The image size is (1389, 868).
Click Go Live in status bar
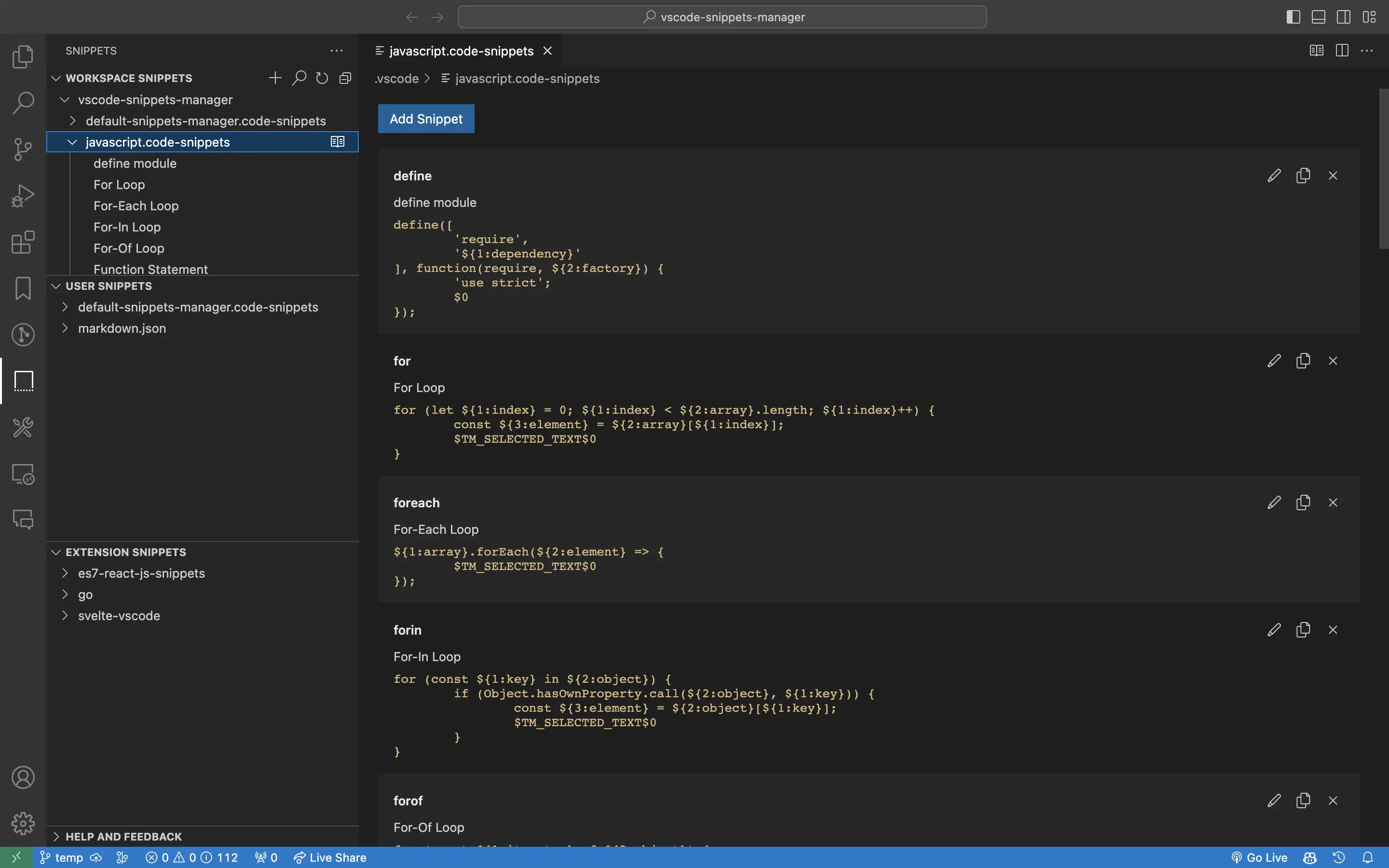[1259, 858]
